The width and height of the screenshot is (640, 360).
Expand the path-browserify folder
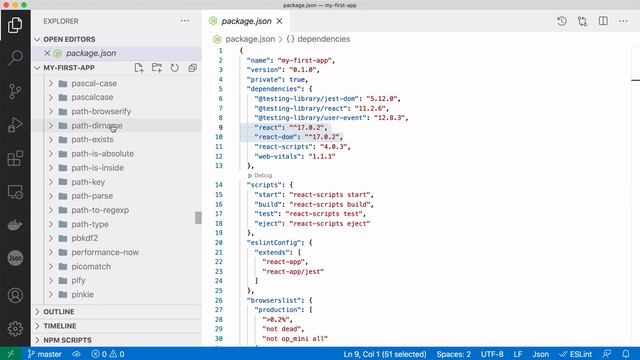[51, 111]
